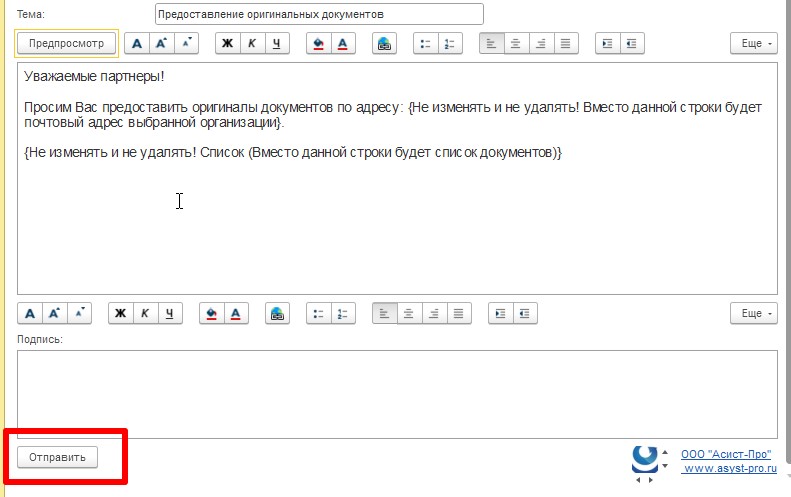Click the Предпросмотр button
The height and width of the screenshot is (497, 791).
pos(67,43)
